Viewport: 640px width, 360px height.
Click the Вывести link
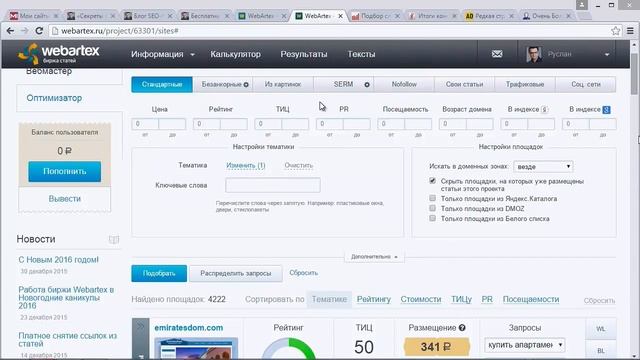[x=64, y=199]
